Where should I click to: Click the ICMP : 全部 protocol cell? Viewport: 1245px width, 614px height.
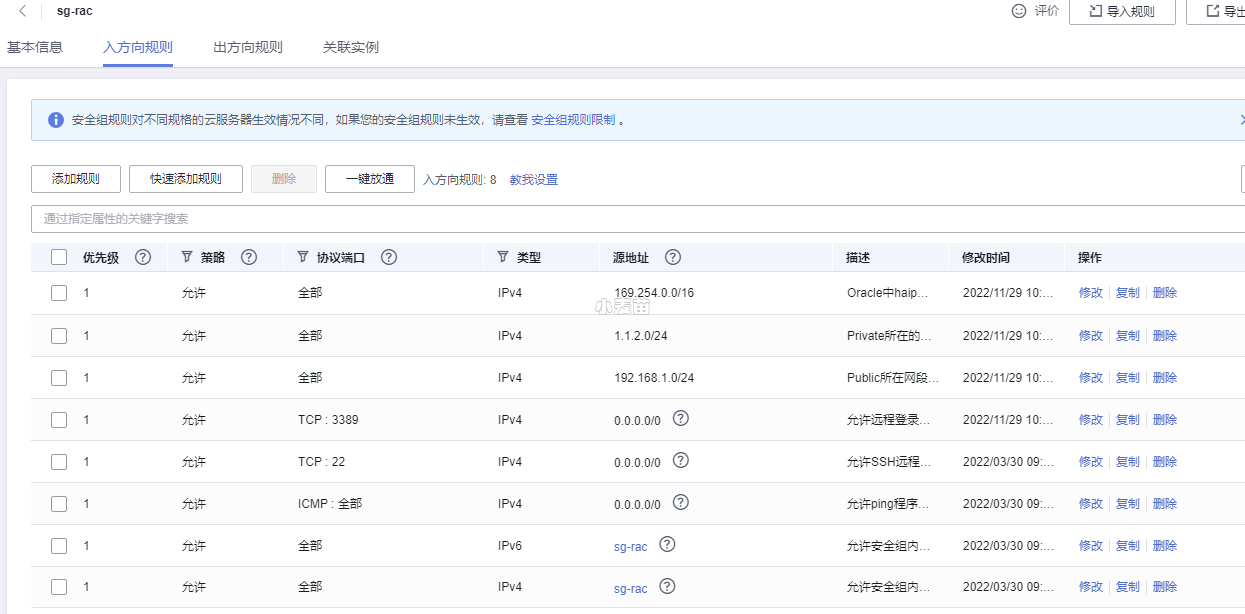point(330,503)
